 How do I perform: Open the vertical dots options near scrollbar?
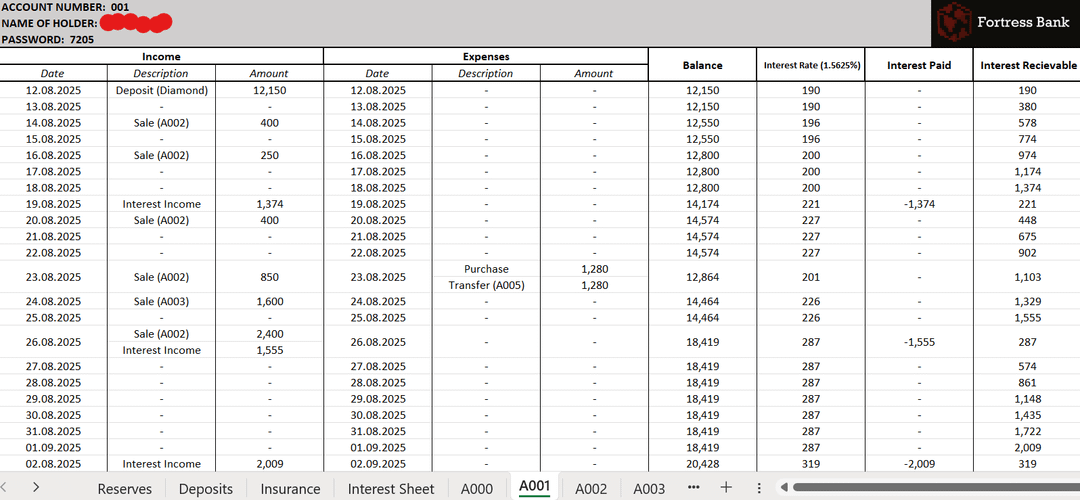pyautogui.click(x=759, y=487)
